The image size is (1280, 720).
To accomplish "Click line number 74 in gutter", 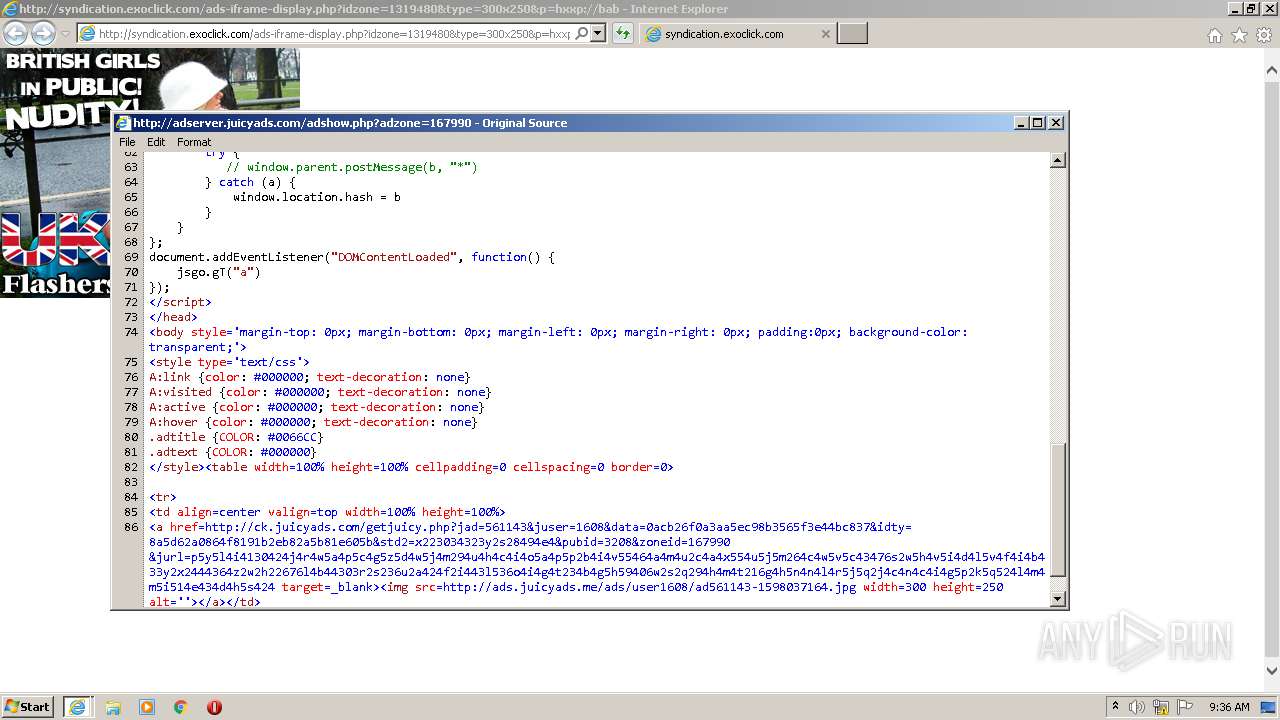I will pos(131,332).
